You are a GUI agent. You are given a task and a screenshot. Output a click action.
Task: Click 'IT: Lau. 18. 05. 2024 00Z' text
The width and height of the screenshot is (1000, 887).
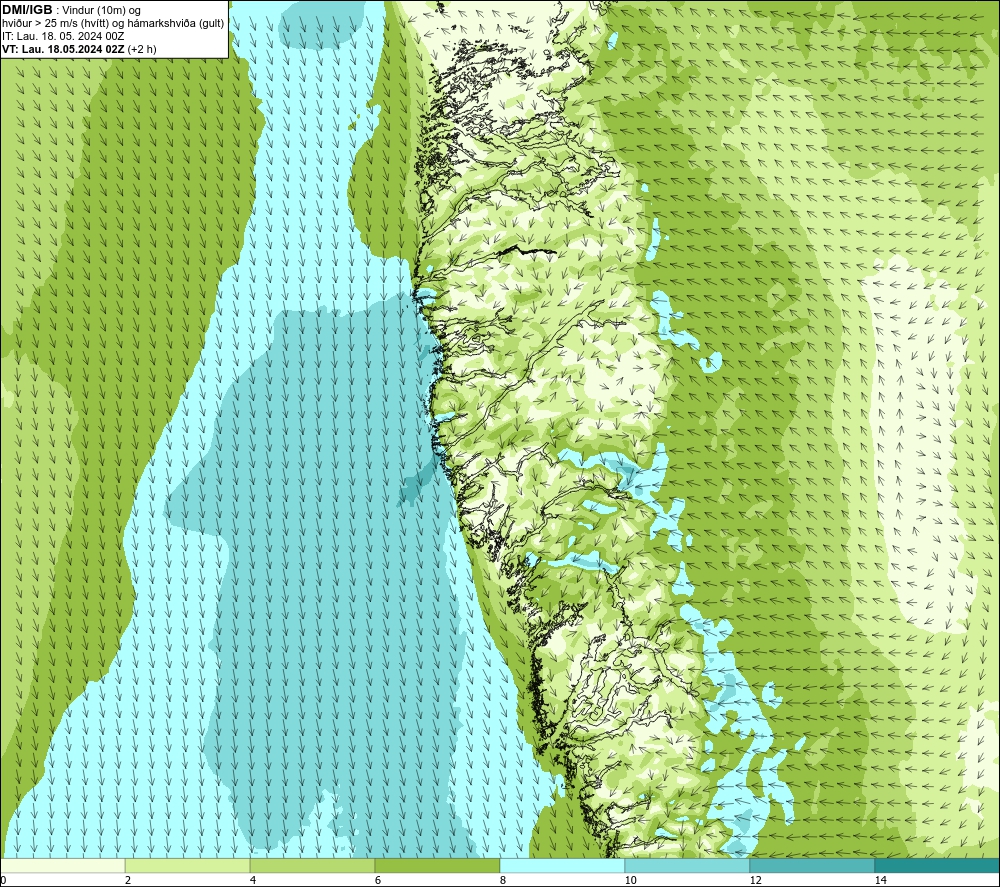tap(63, 36)
